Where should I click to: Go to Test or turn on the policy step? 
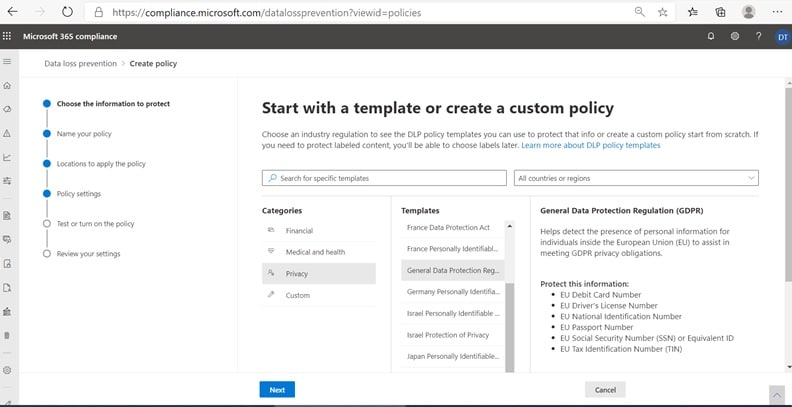[95, 224]
